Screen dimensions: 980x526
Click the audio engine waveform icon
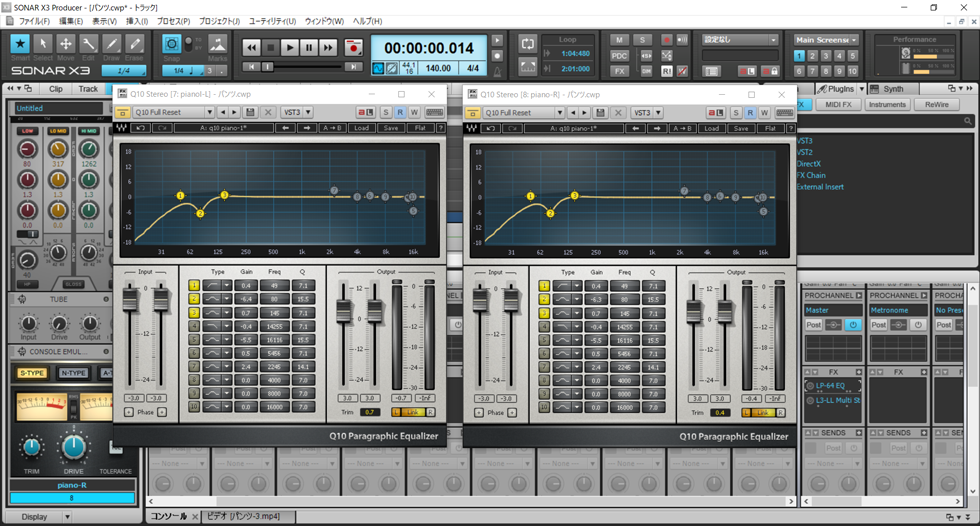point(378,68)
